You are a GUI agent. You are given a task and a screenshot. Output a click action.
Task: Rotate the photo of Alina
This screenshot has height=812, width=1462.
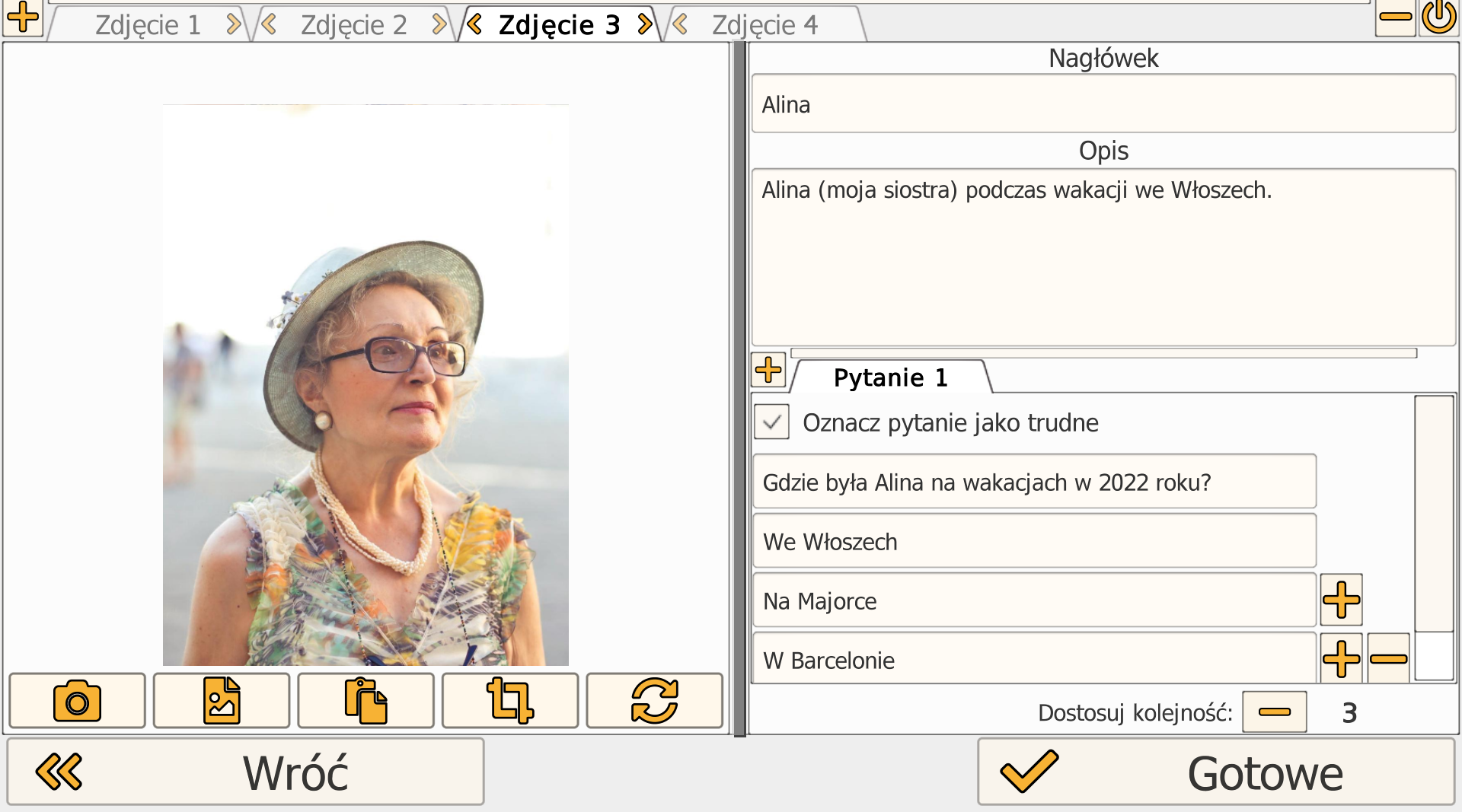654,700
